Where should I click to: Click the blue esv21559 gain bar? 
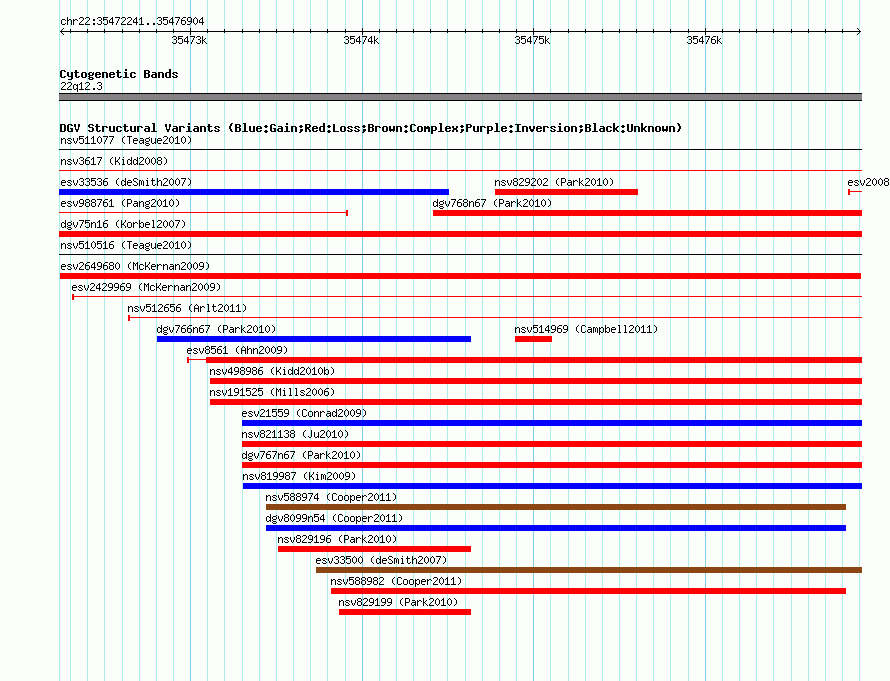click(552, 423)
